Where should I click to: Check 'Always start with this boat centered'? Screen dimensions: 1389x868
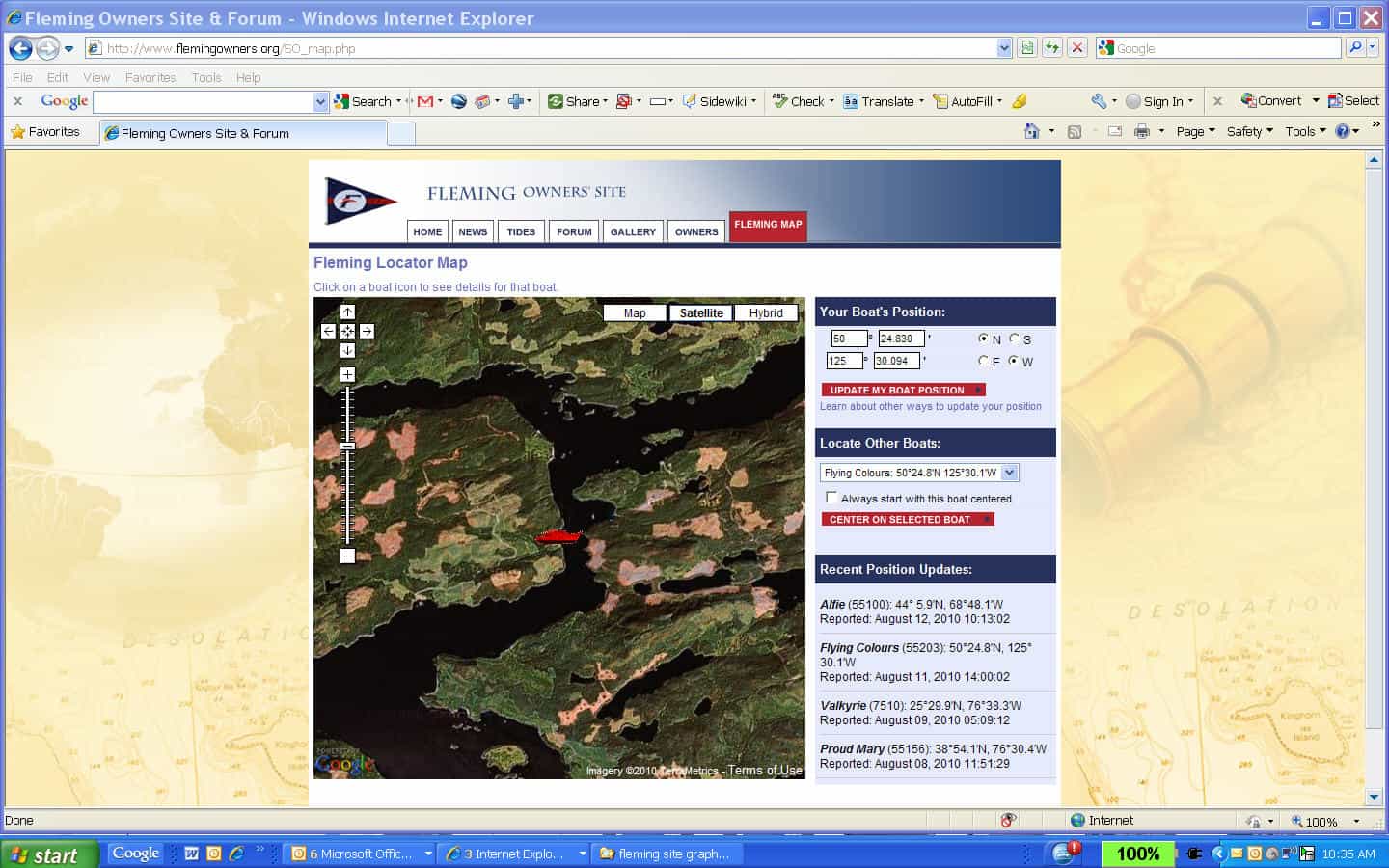tap(831, 498)
